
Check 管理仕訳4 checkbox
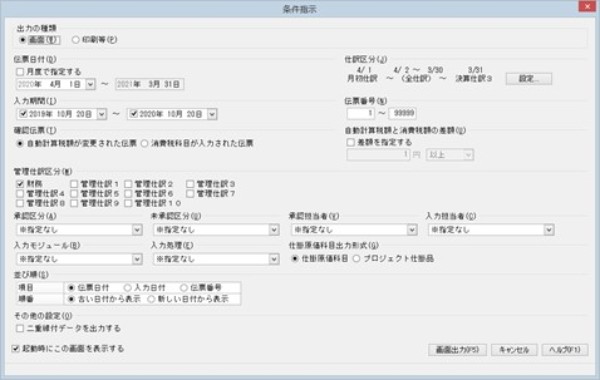[x=20, y=194]
